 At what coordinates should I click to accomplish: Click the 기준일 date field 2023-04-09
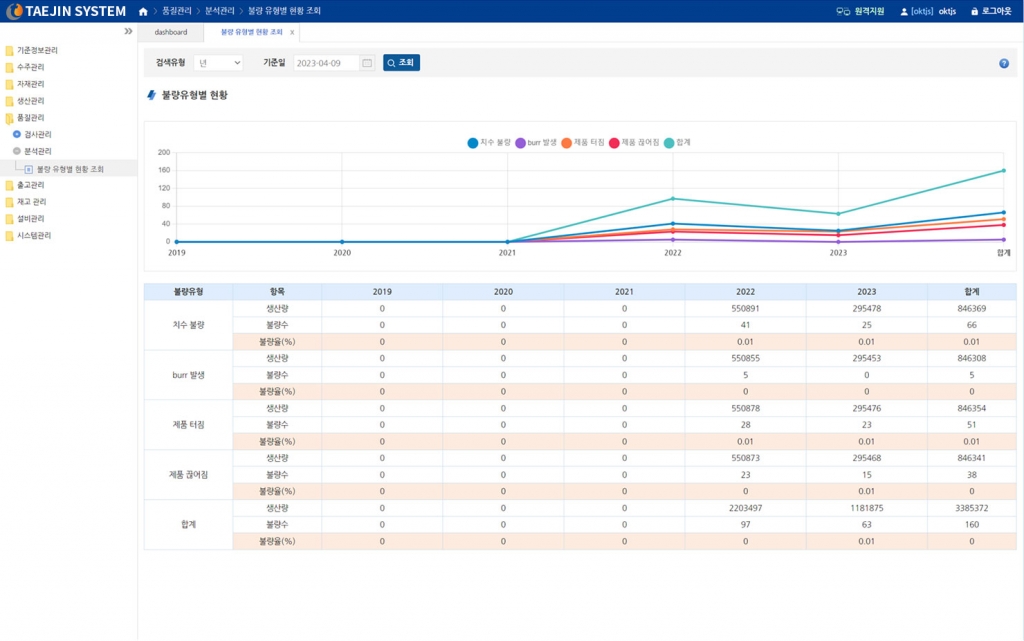[326, 63]
